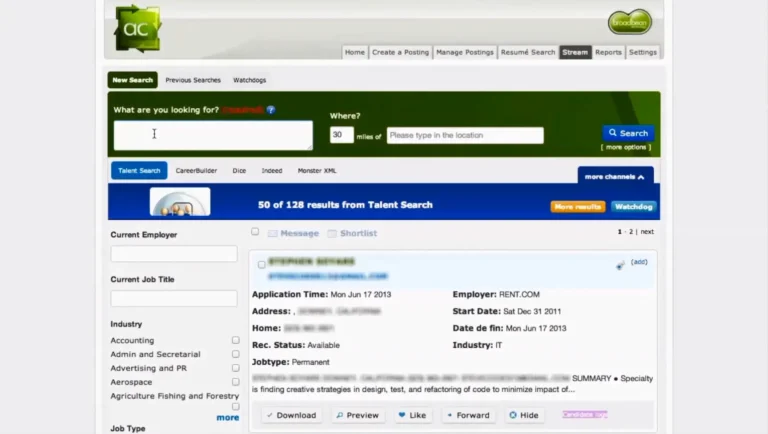Select the first candidate result checkbox
This screenshot has height=434, width=768.
tap(262, 265)
